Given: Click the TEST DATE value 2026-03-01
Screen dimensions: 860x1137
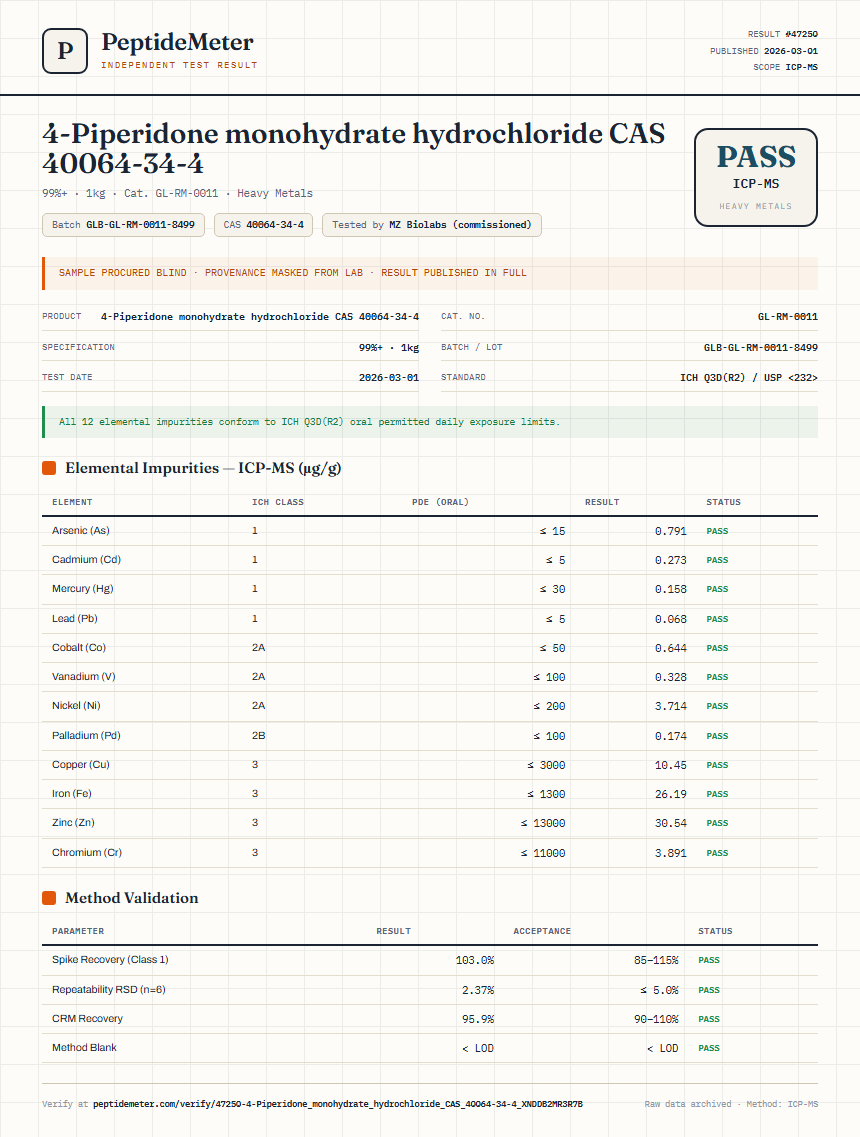Looking at the screenshot, I should 389,378.
